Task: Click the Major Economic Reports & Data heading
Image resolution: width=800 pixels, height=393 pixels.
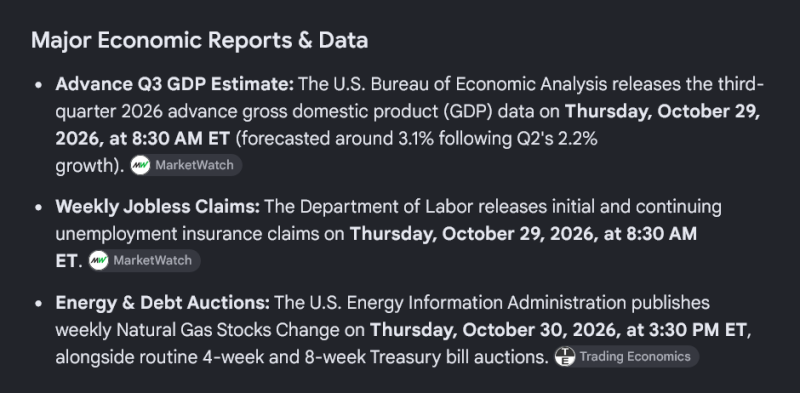Action: click(199, 41)
